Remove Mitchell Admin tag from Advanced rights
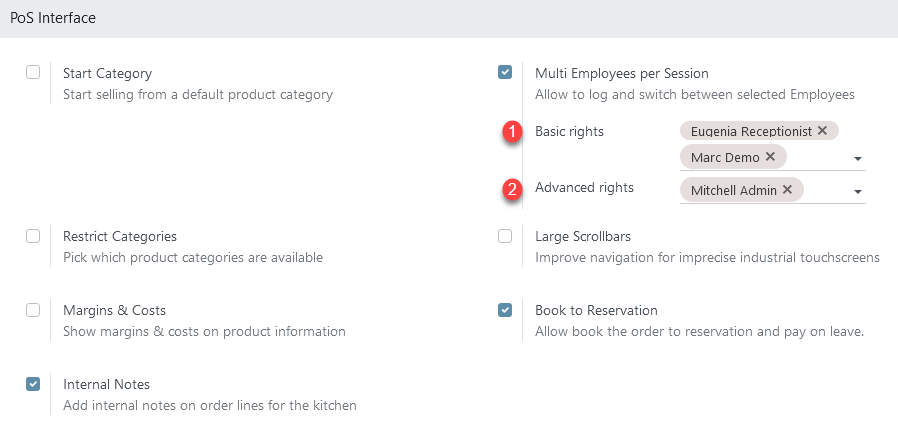 [x=787, y=190]
